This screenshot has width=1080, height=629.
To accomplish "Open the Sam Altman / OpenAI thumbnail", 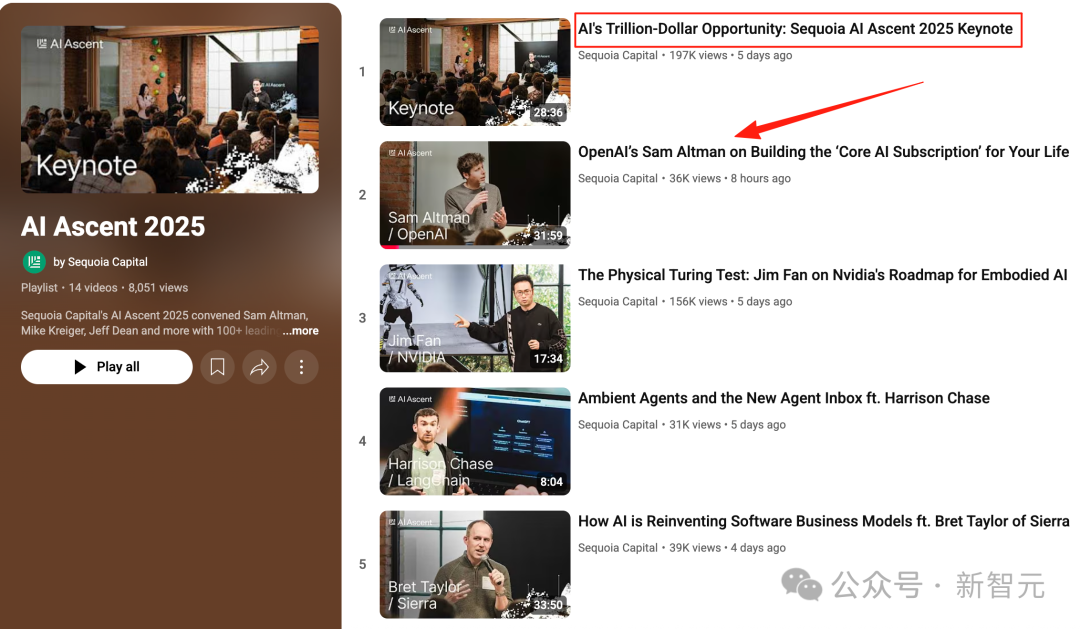I will click(475, 195).
